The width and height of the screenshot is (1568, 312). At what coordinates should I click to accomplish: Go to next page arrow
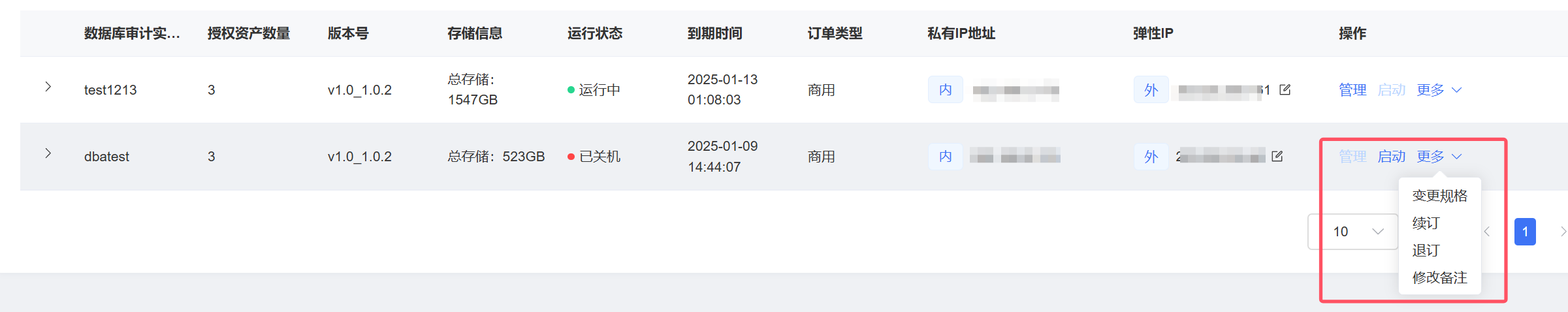[x=1562, y=232]
